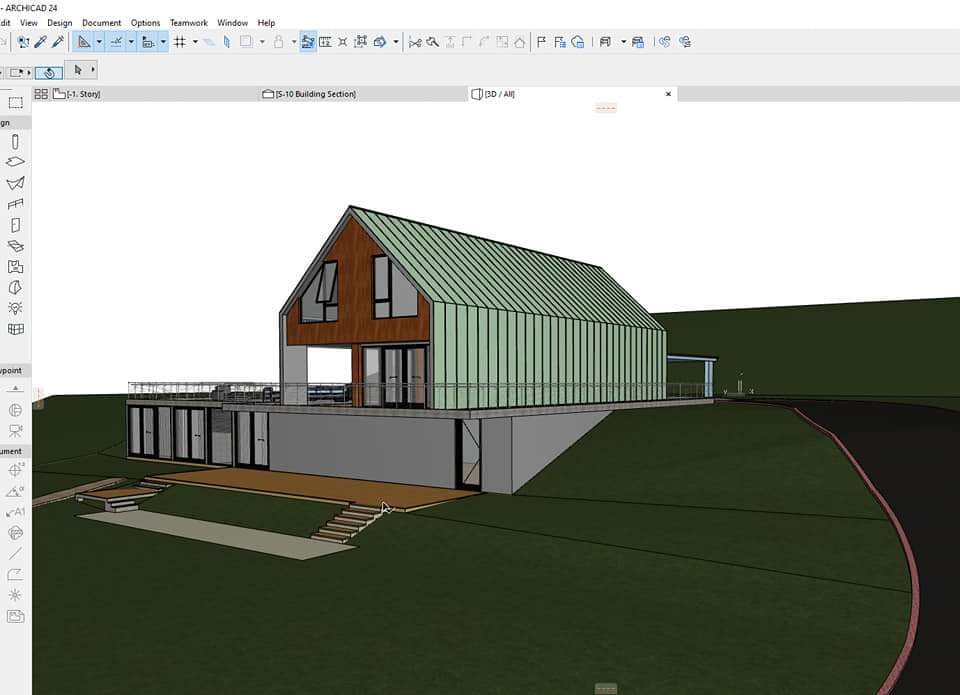Open the Teamwork menu
This screenshot has width=960, height=695.
(x=188, y=22)
